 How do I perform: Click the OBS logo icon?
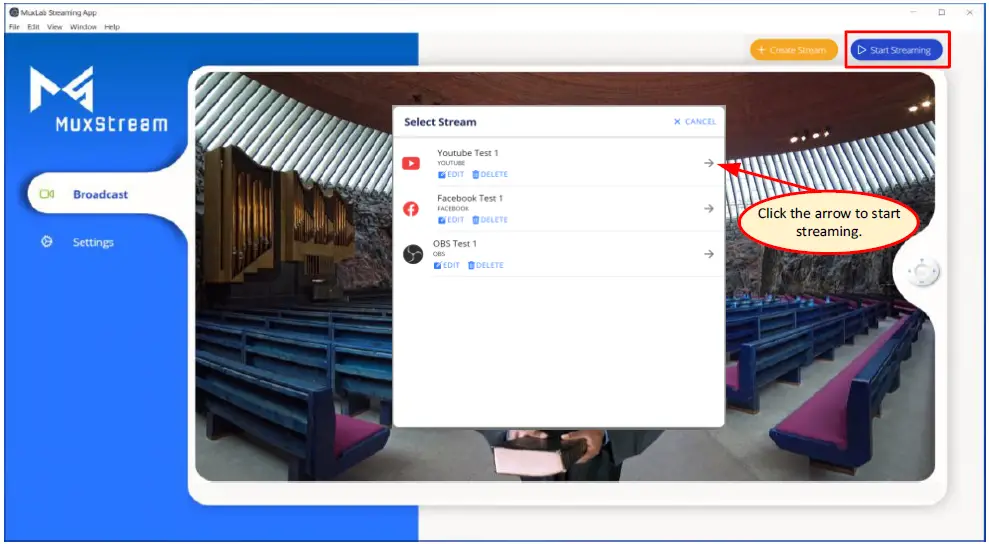tap(413, 254)
